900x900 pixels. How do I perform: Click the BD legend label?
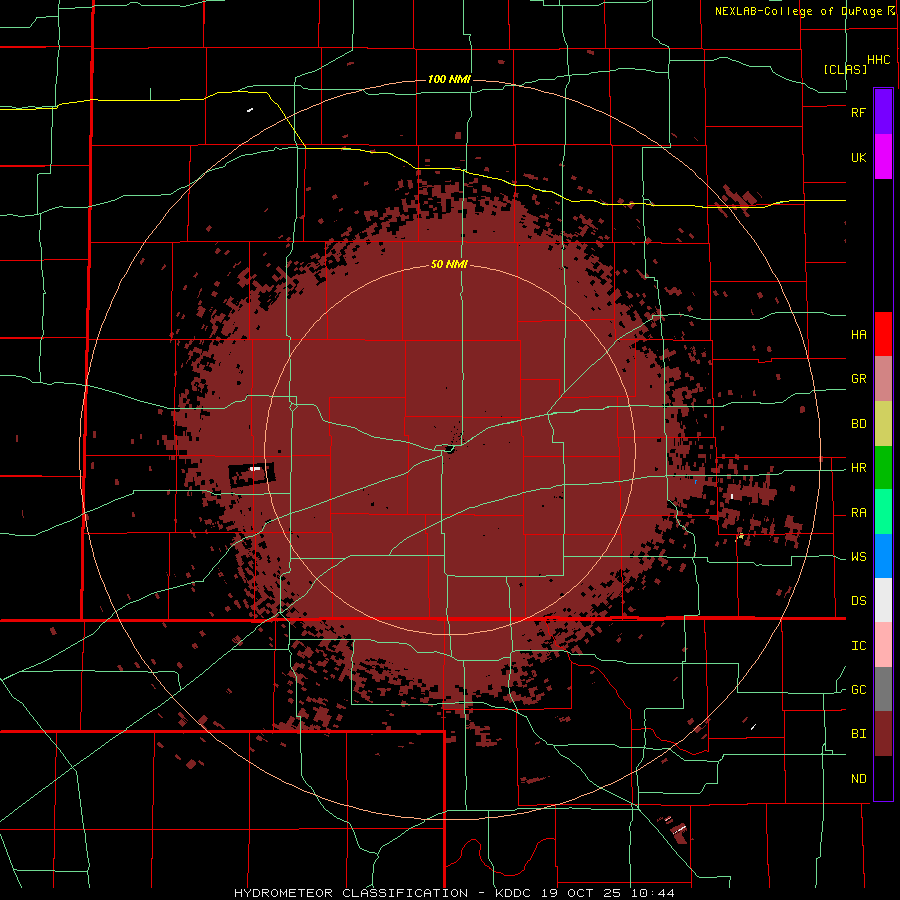[x=858, y=424]
